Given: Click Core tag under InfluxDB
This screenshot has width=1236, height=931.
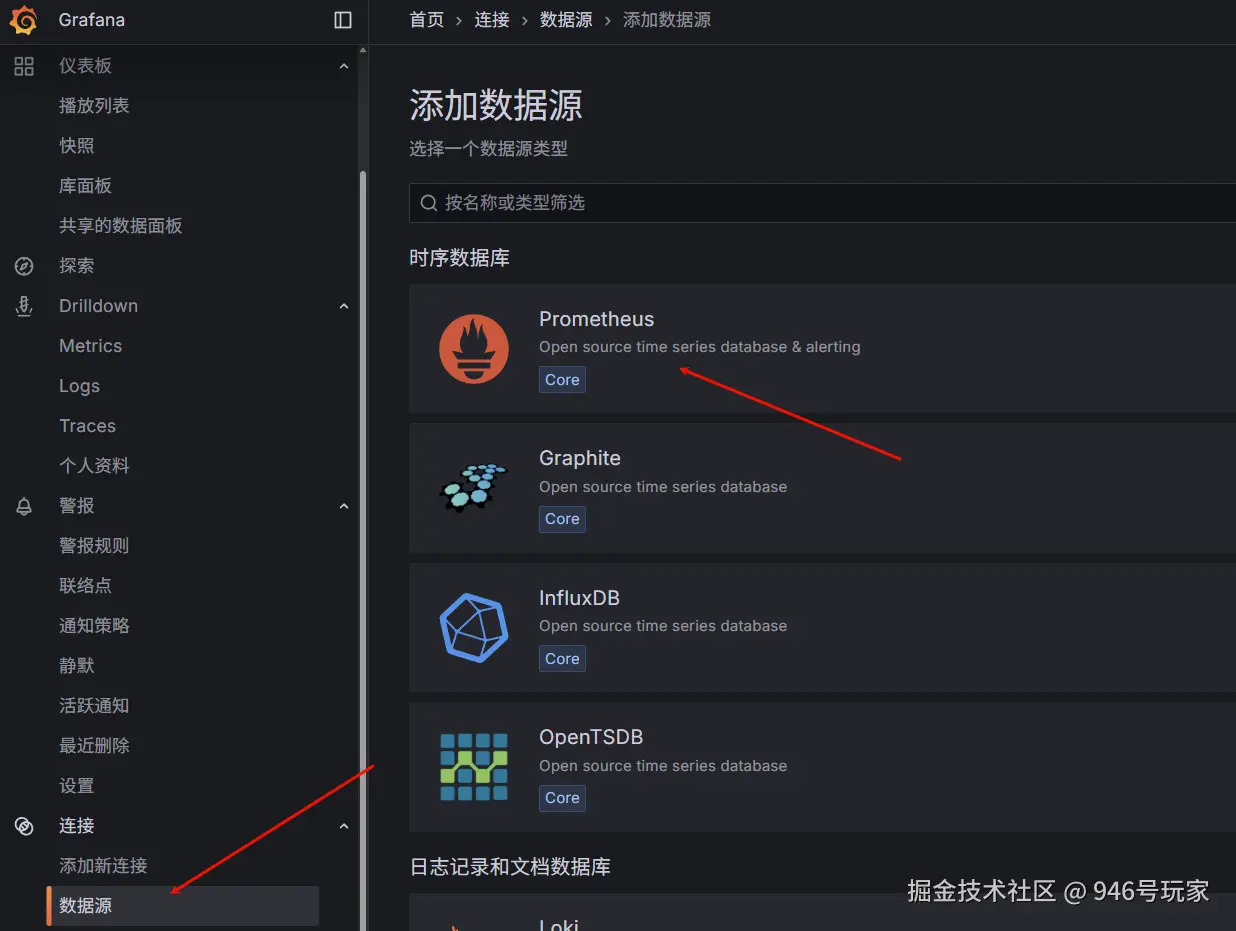Looking at the screenshot, I should point(562,659).
